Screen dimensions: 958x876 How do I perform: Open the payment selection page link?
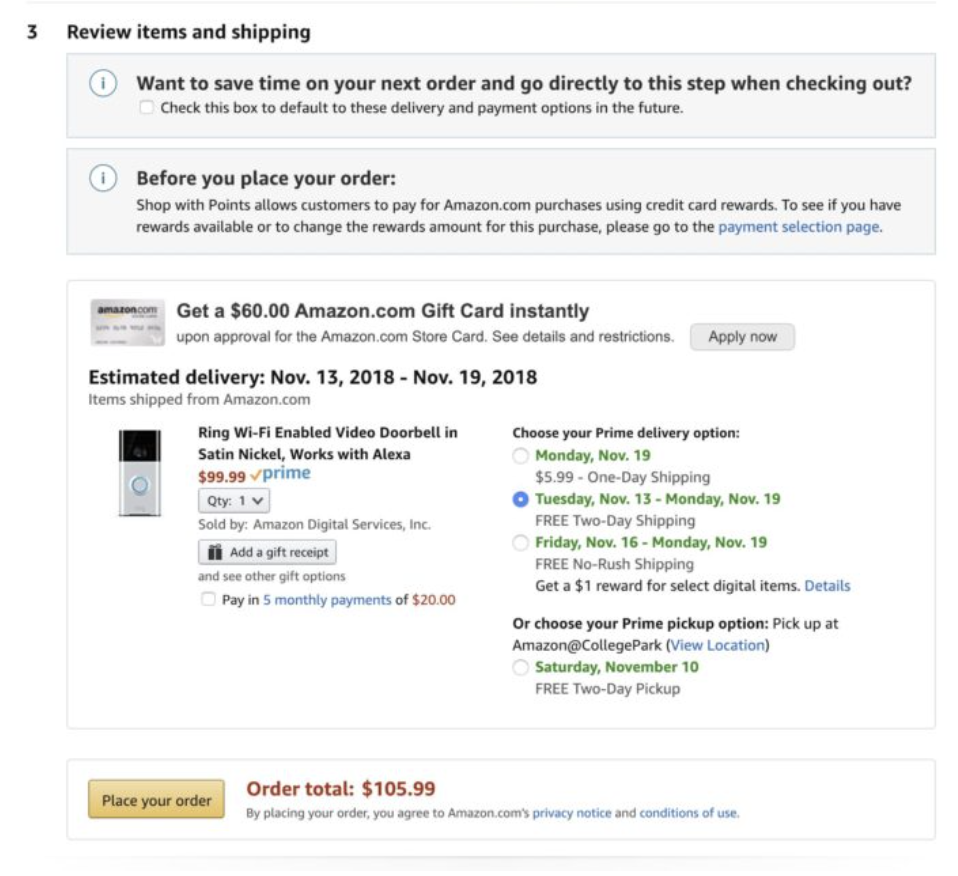pos(798,227)
